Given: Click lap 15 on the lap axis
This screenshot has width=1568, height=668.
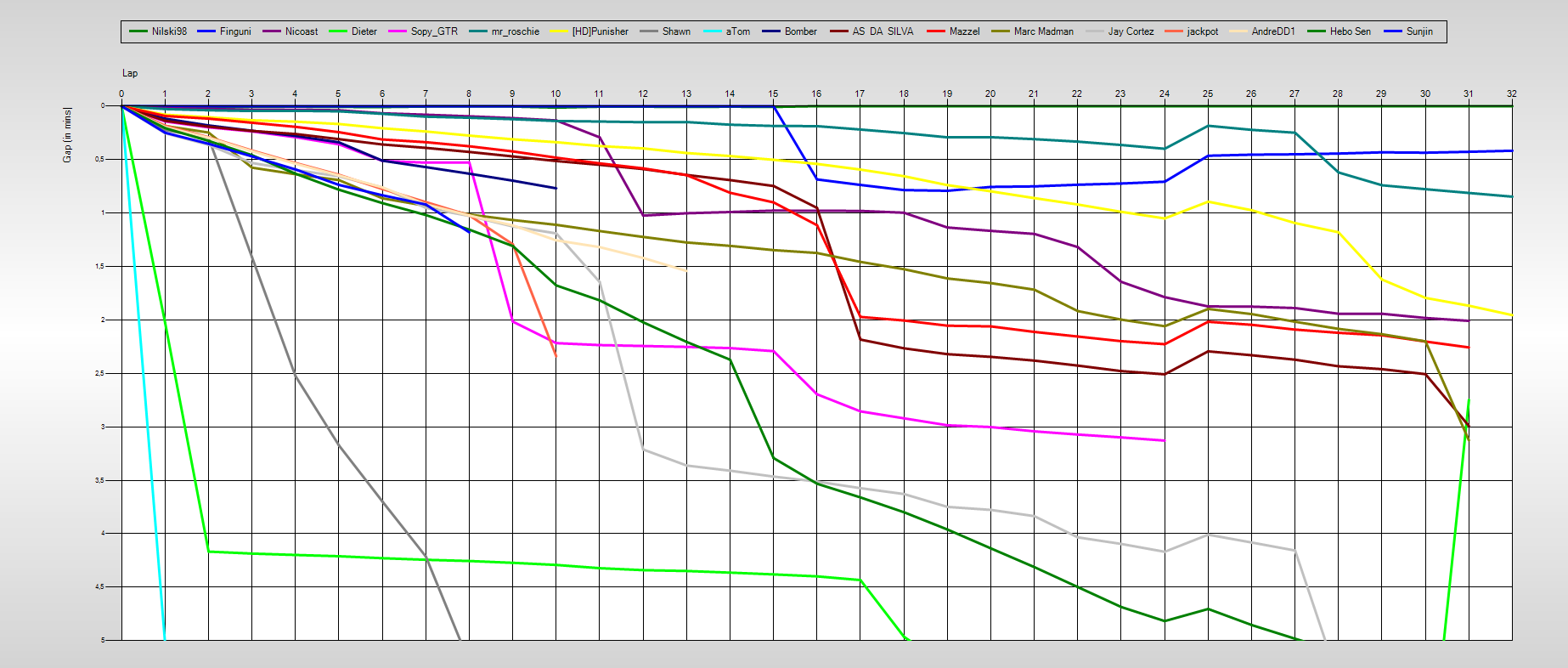Looking at the screenshot, I should click(x=773, y=93).
